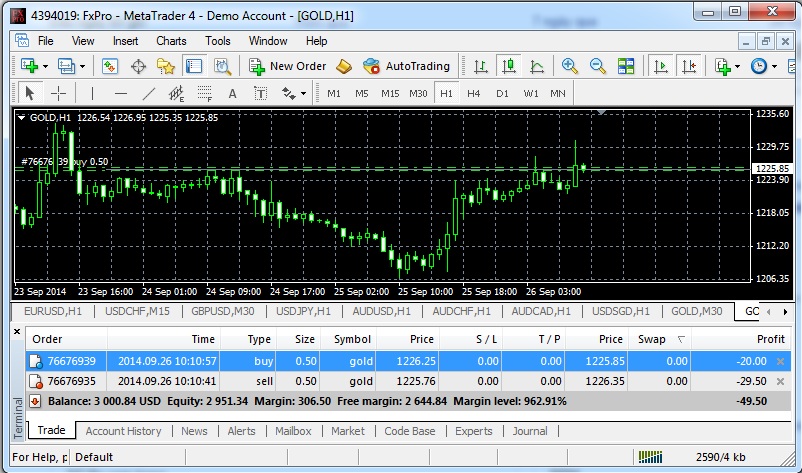
Task: Zoom in on the chart
Action: point(570,66)
